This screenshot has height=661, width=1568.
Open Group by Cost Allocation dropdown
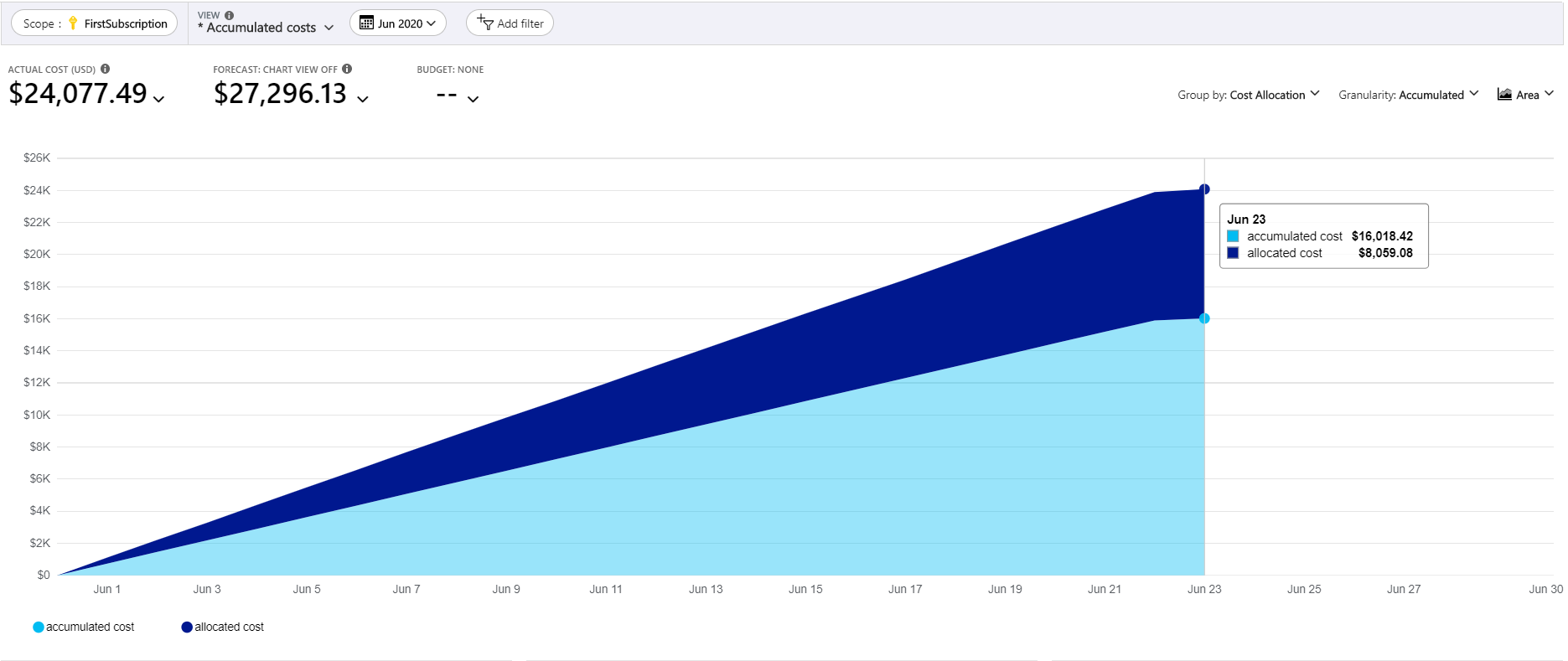1248,95
